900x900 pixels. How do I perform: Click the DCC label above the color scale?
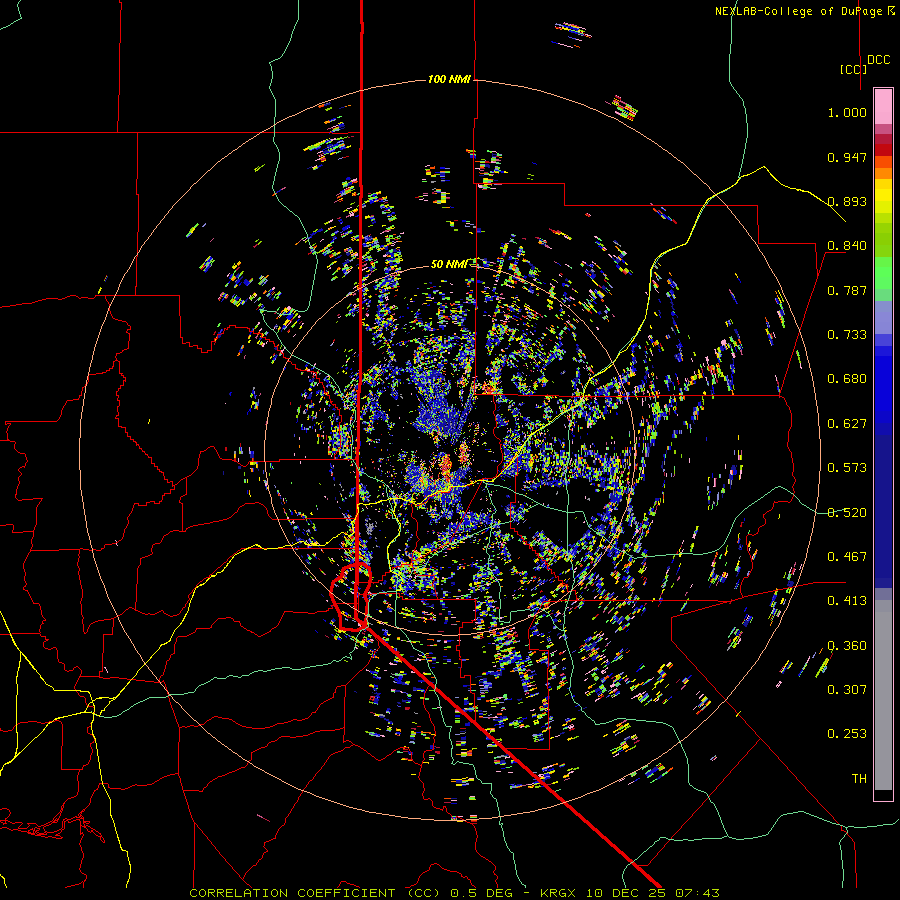point(879,60)
